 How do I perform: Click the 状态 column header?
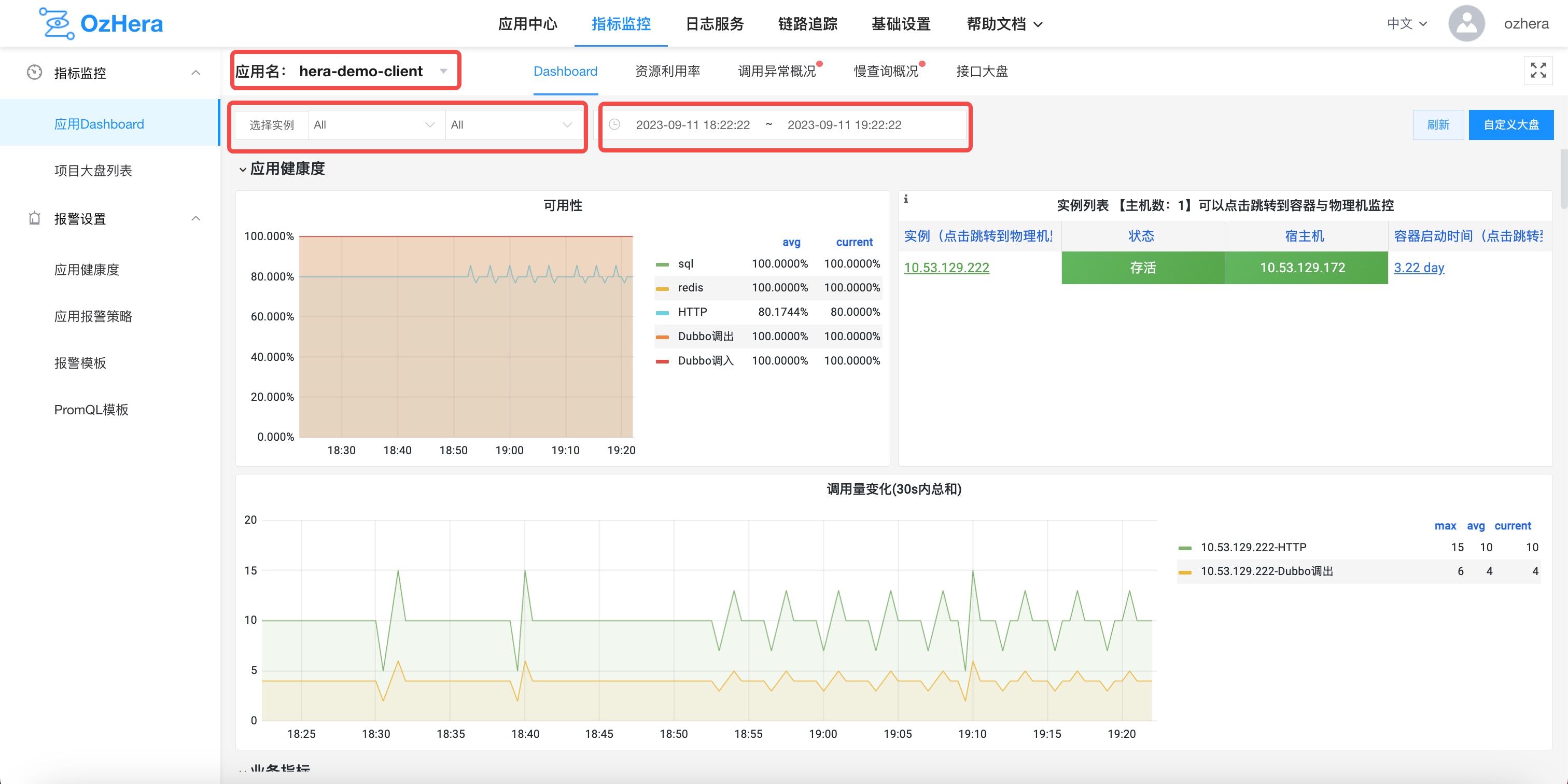coord(1141,236)
